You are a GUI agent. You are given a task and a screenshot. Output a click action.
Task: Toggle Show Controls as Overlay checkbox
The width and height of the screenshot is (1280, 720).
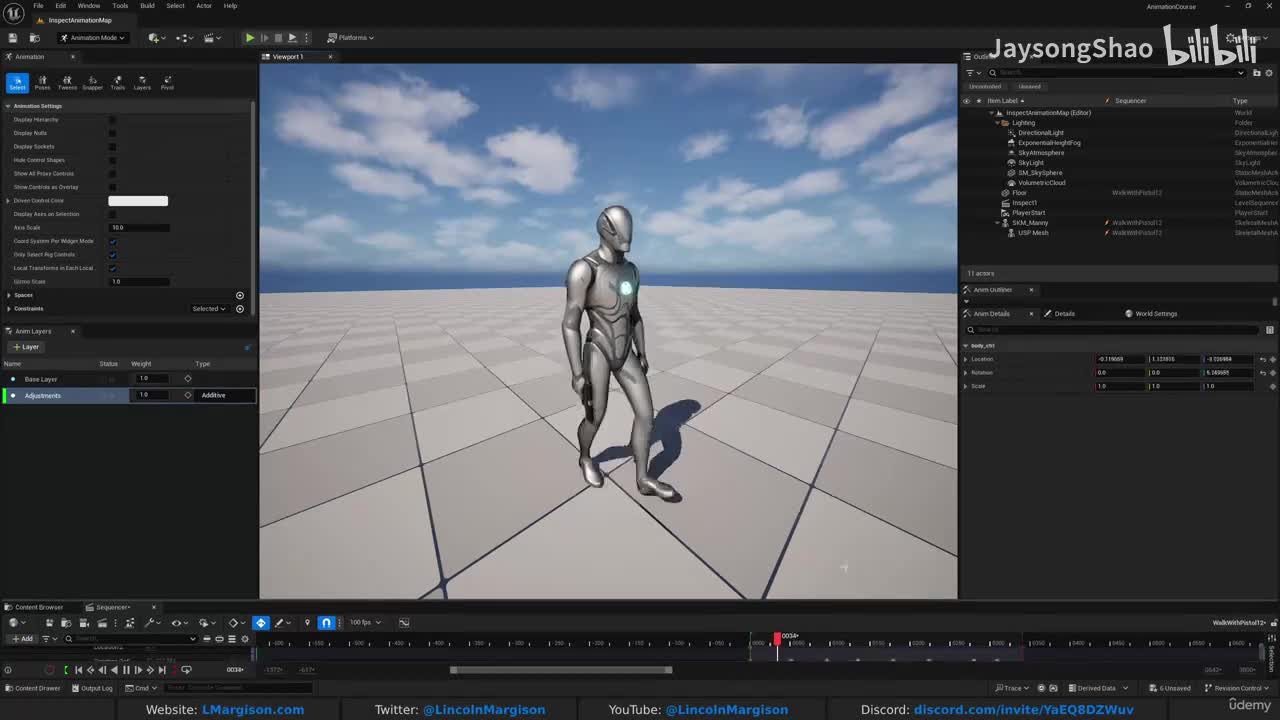pos(112,187)
